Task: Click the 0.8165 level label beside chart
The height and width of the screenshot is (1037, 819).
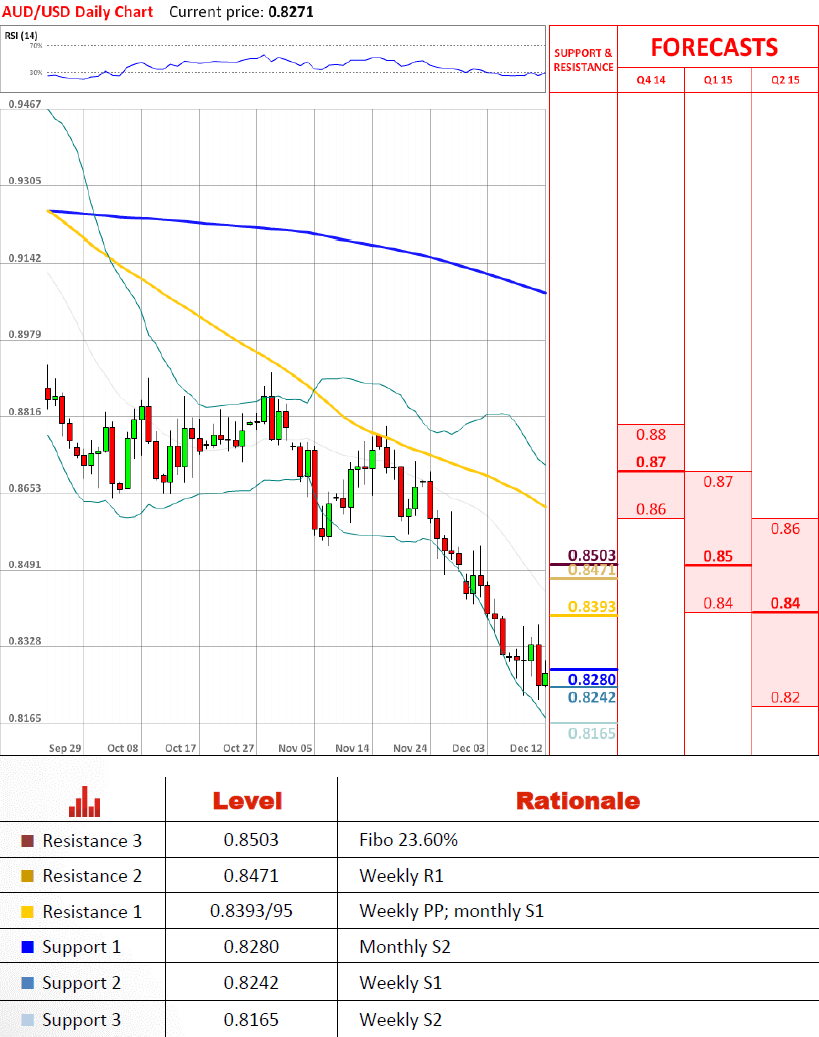Action: point(591,733)
